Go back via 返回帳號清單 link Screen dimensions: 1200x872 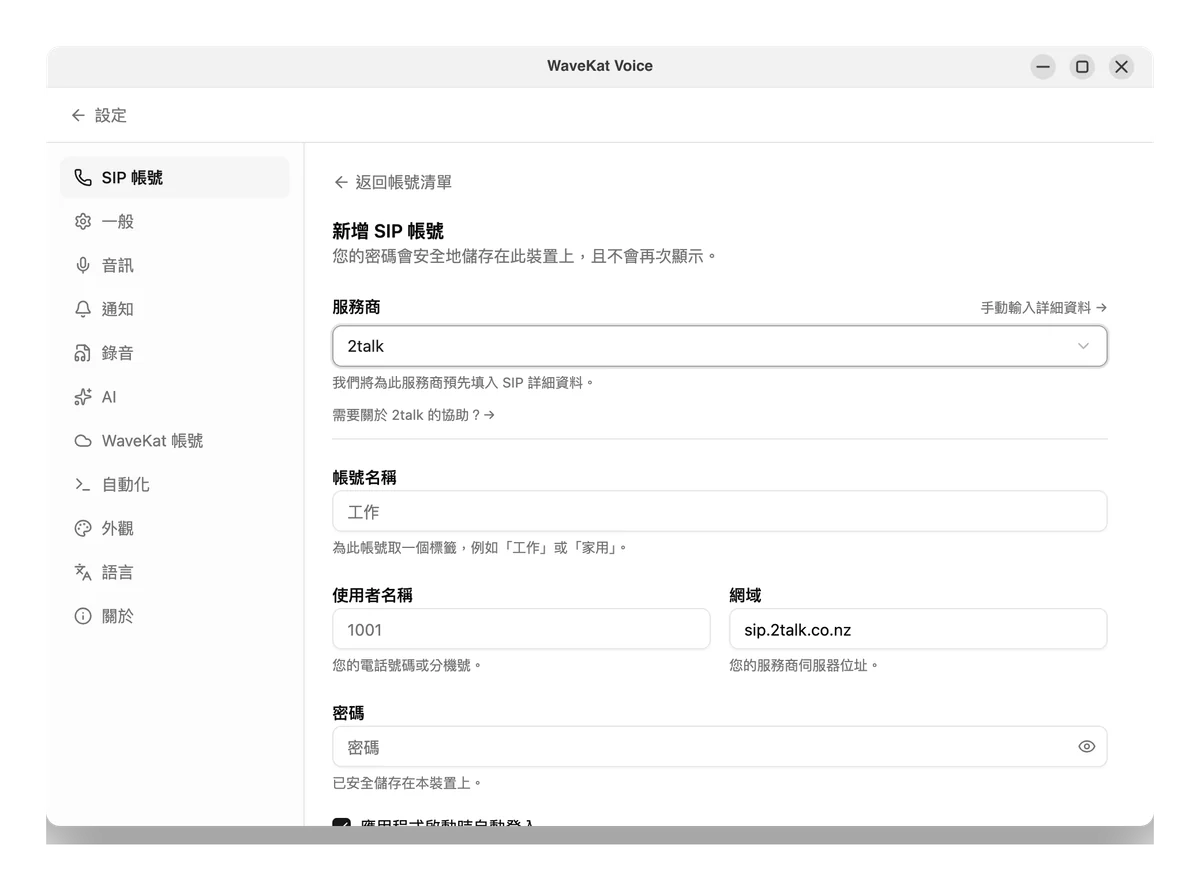[393, 182]
